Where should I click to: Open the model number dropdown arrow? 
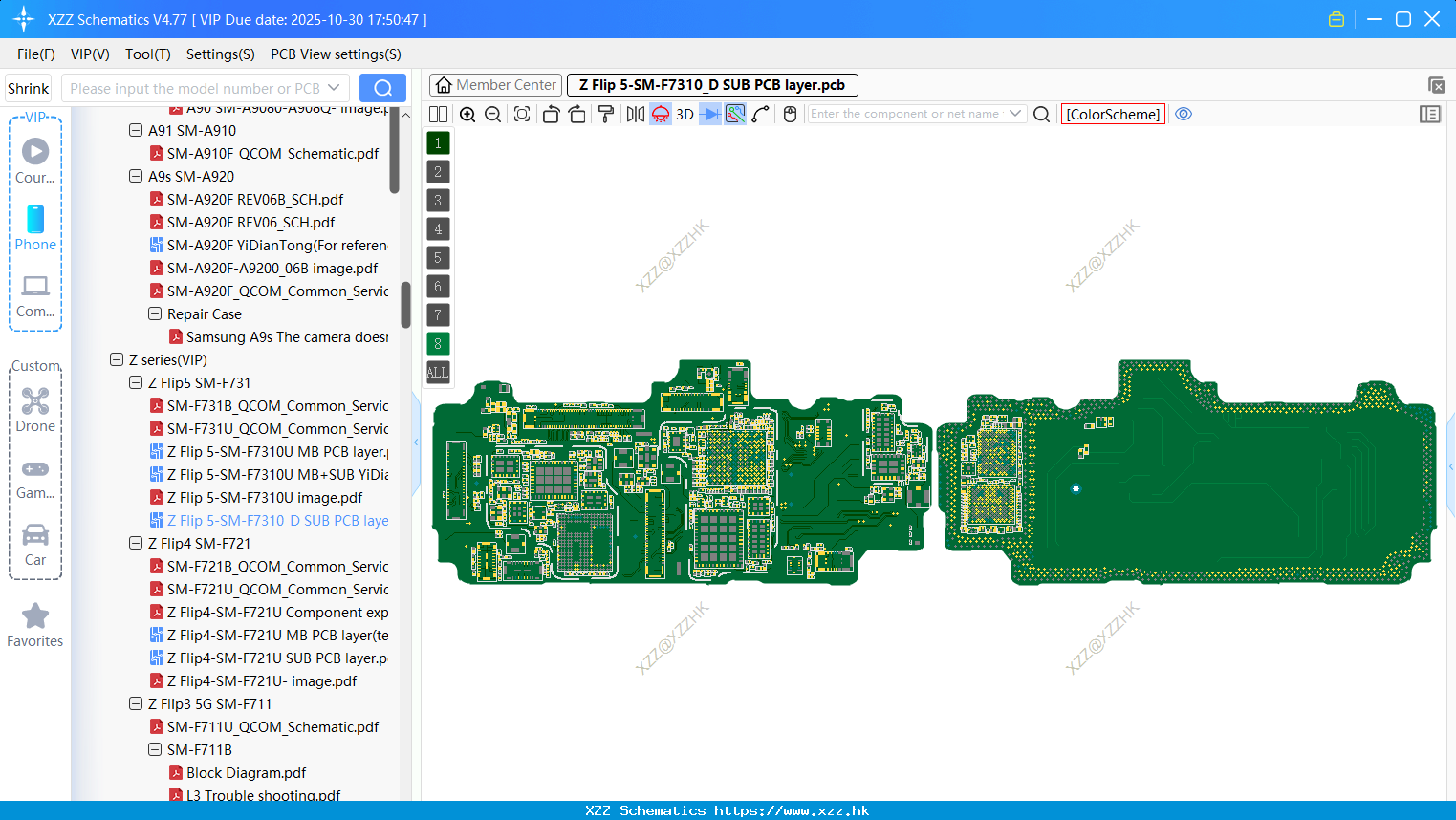coord(334,88)
